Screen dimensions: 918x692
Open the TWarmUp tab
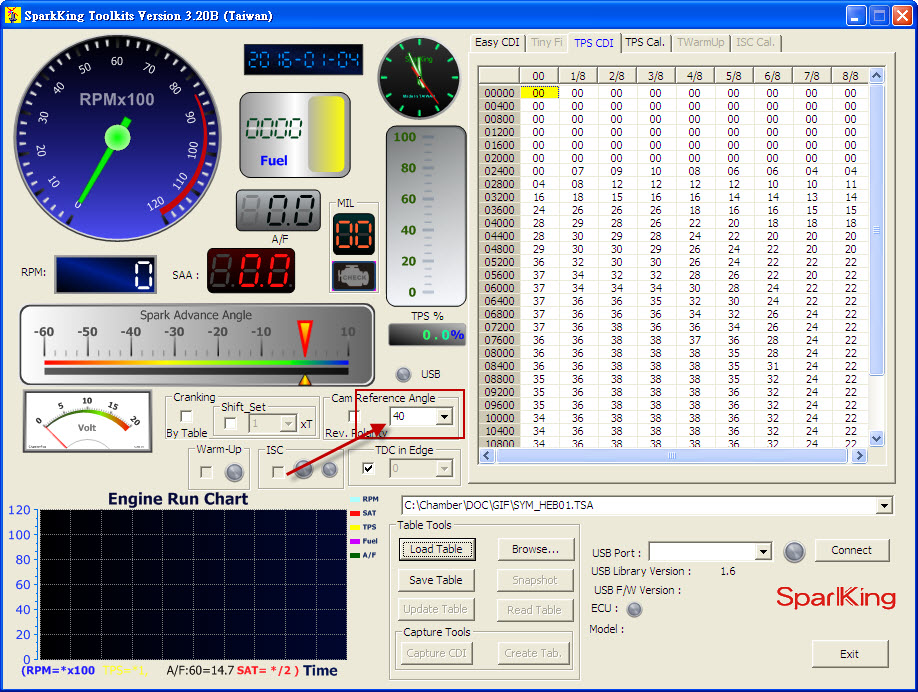[700, 42]
